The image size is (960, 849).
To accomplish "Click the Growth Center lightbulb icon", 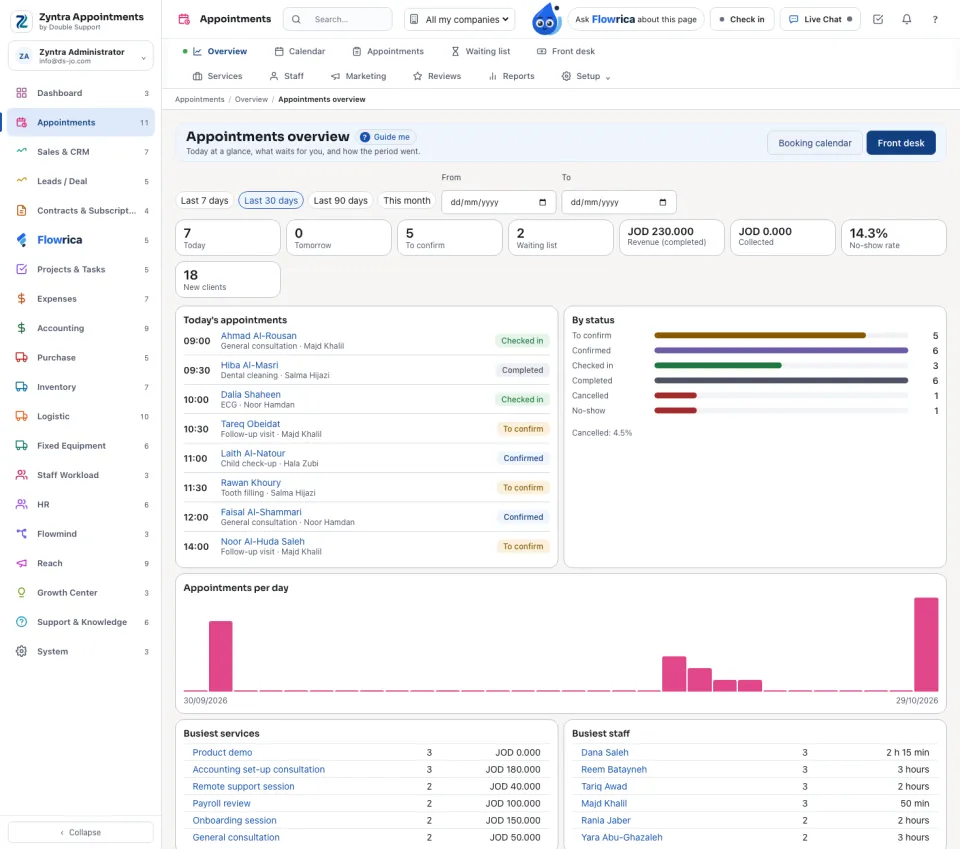I will [21, 593].
